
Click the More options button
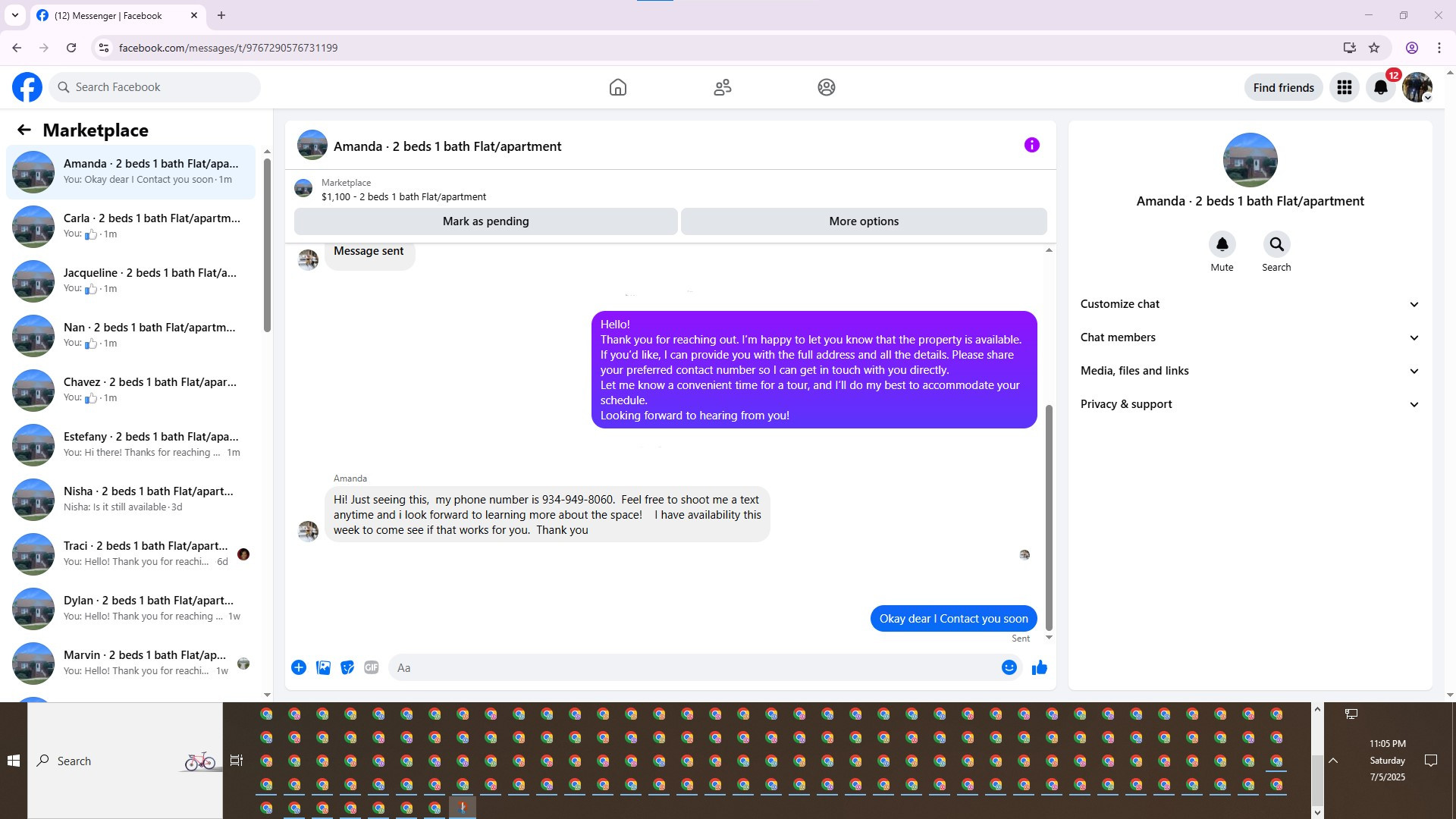(x=863, y=221)
